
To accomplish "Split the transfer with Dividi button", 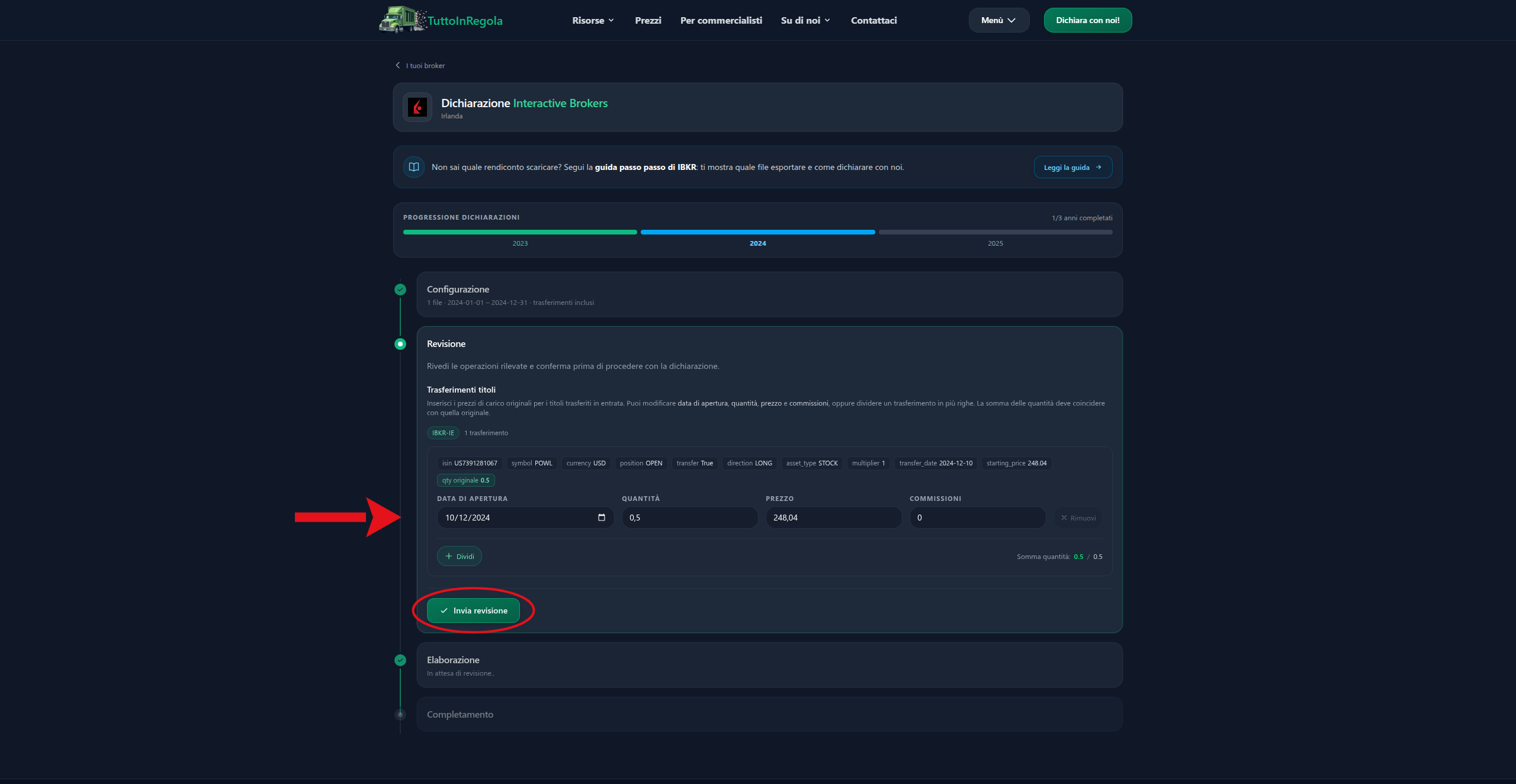I will 460,556.
